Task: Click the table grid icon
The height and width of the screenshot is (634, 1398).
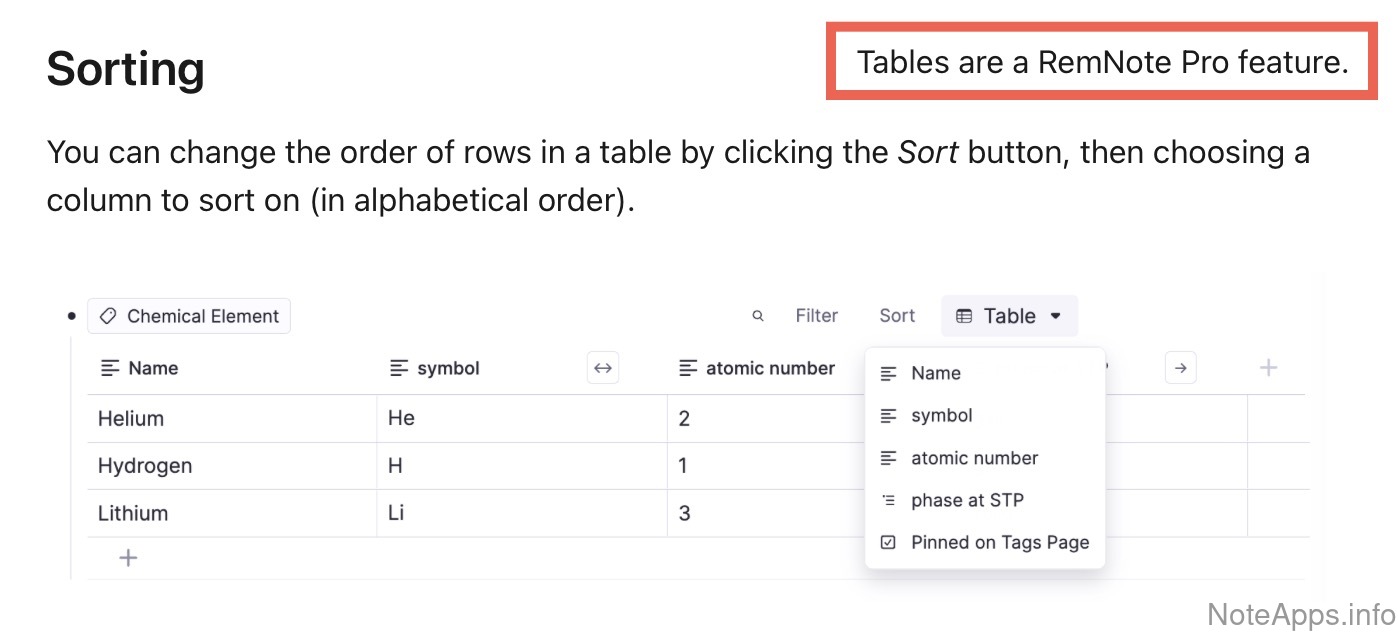Action: 964,316
